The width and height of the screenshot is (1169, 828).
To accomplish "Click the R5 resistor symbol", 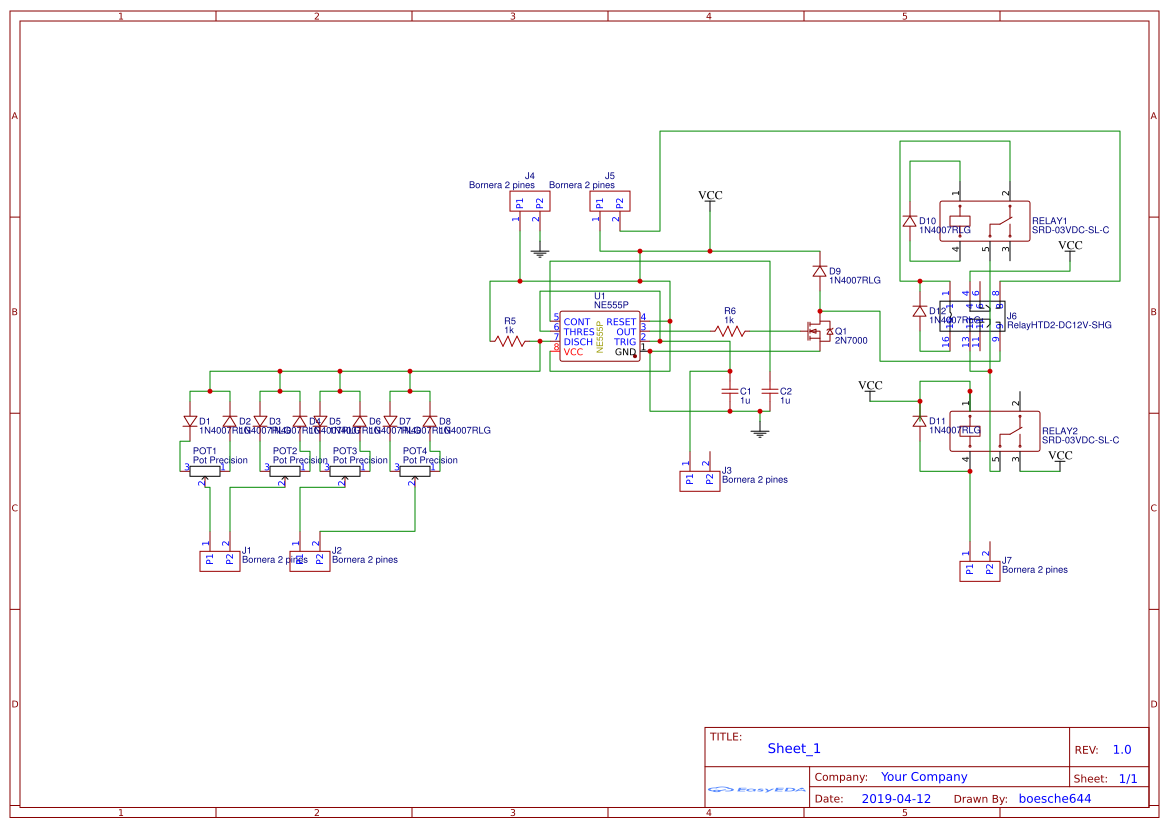I will tap(509, 341).
